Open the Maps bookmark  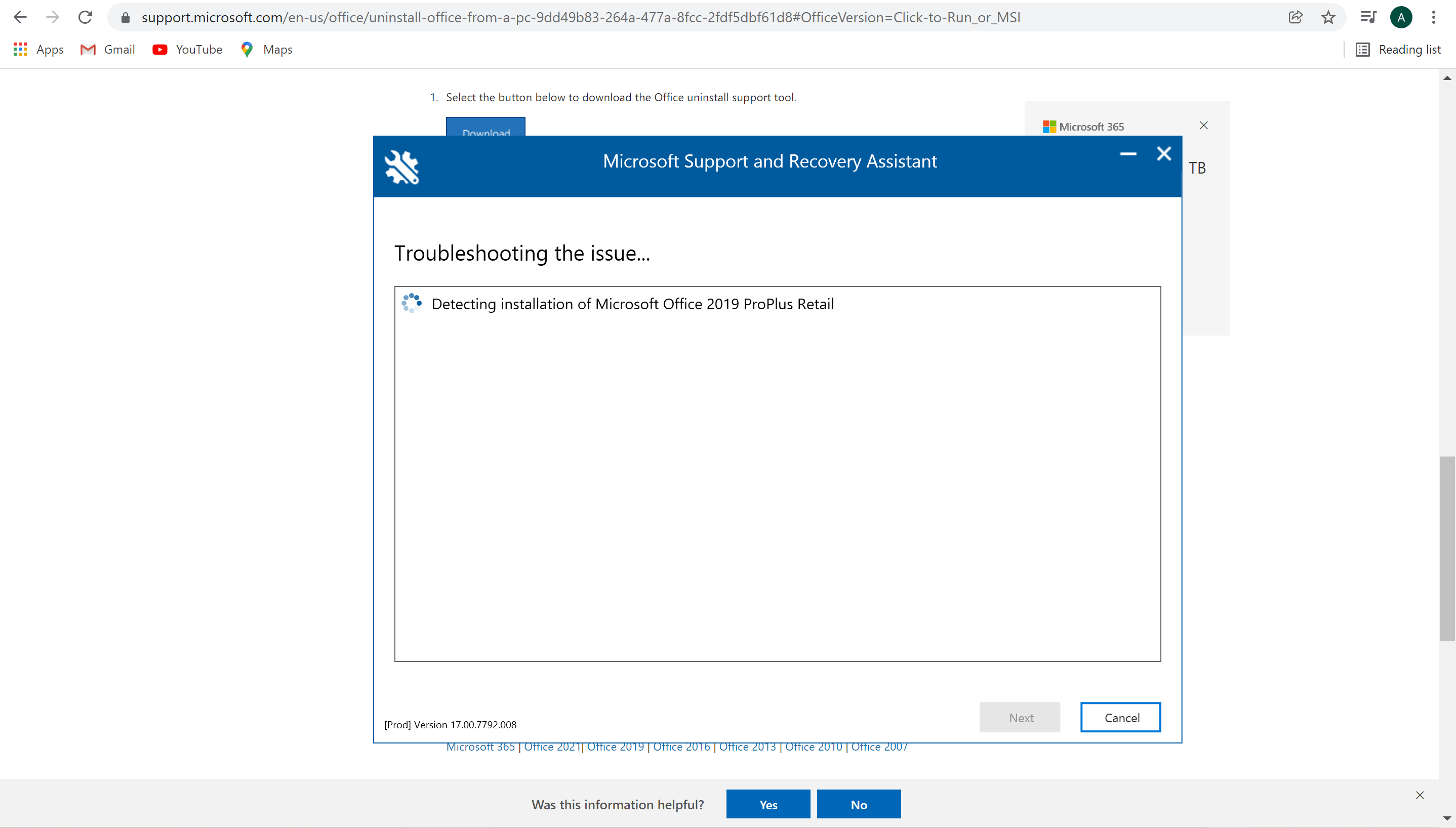(266, 50)
